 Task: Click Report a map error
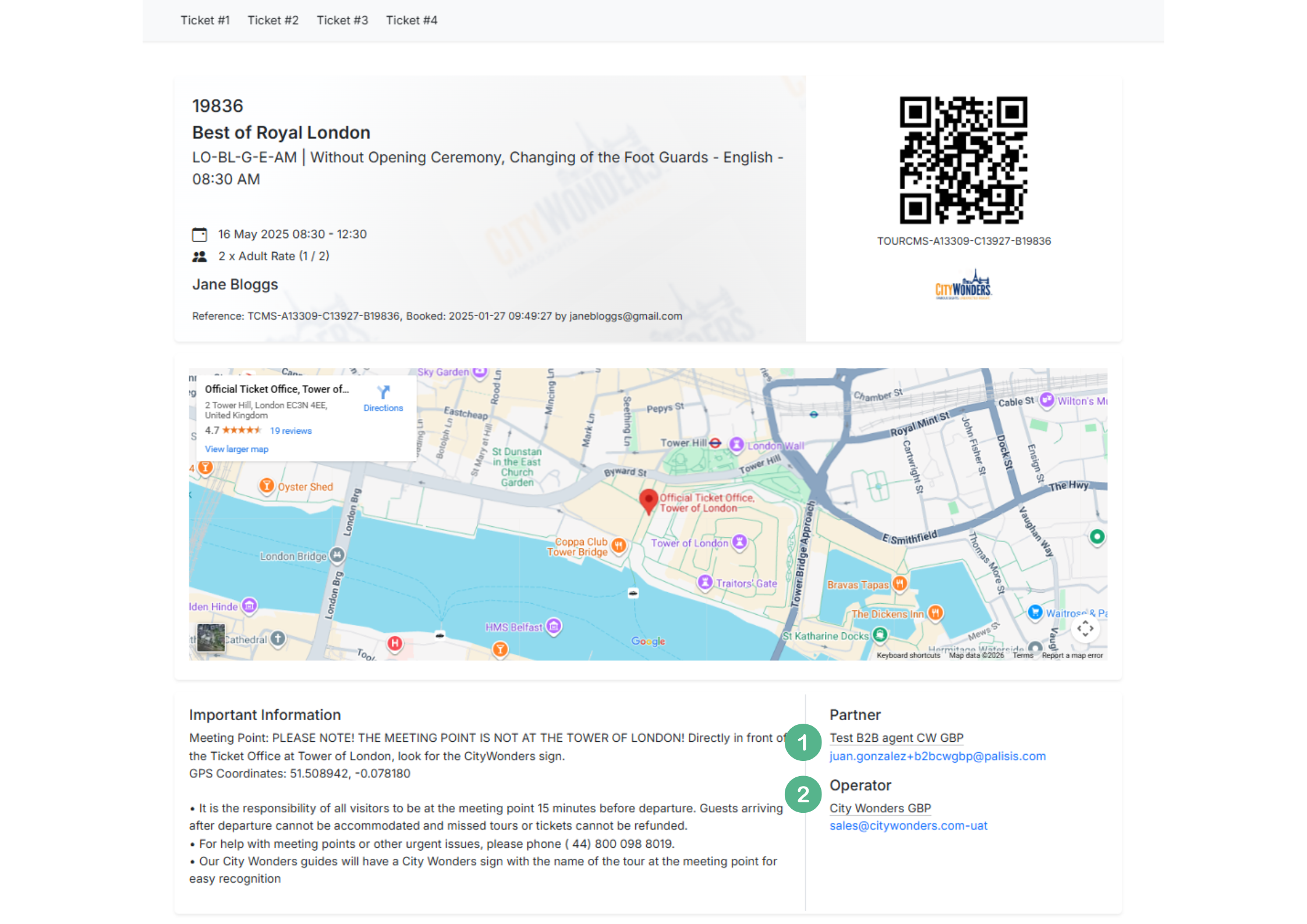coord(1072,656)
